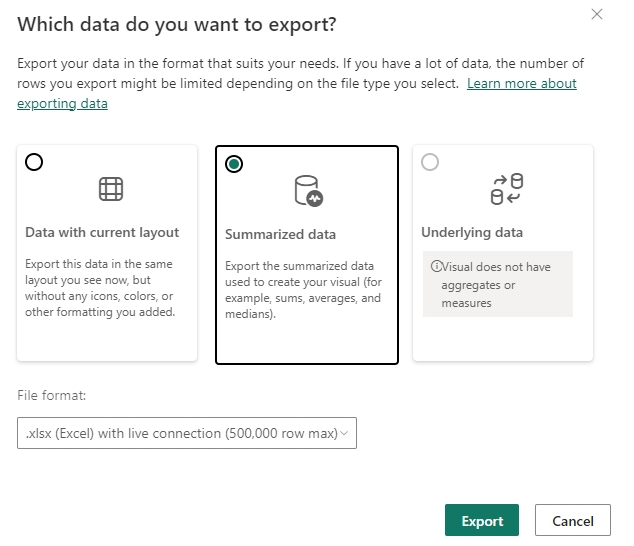Click the table grid icon for current layout
Screen dimensions: 634x546
(110, 188)
